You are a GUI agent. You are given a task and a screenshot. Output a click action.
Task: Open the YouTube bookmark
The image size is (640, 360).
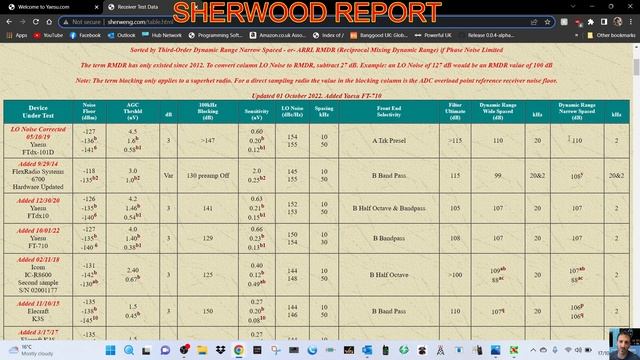coord(48,36)
